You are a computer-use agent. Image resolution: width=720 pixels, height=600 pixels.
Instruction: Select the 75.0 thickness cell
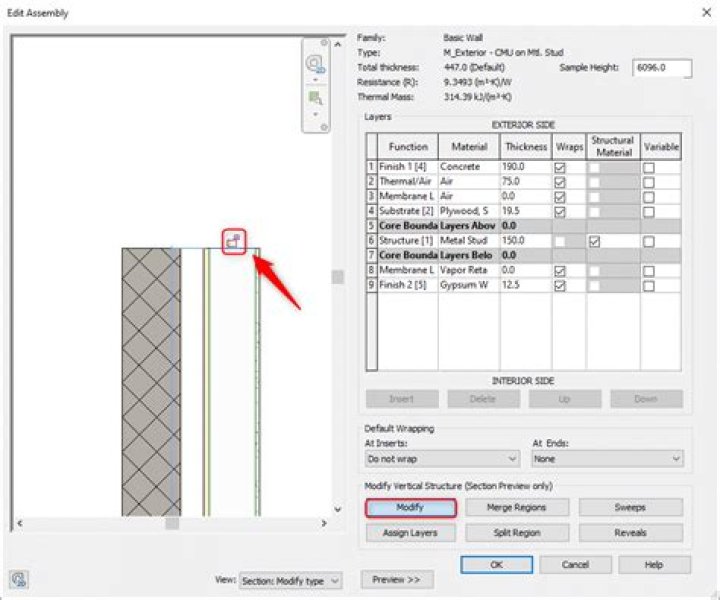click(x=526, y=181)
